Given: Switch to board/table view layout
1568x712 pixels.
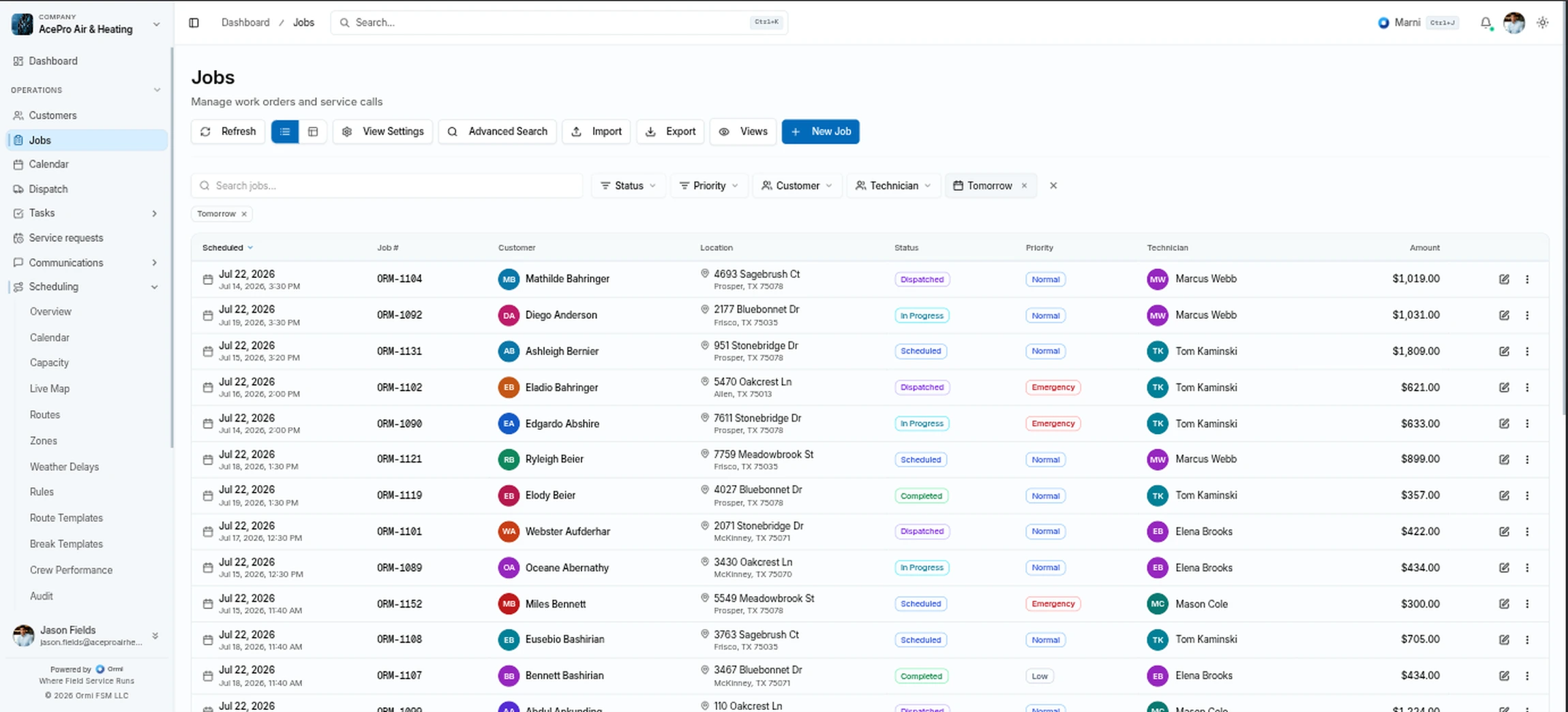Looking at the screenshot, I should pos(313,131).
